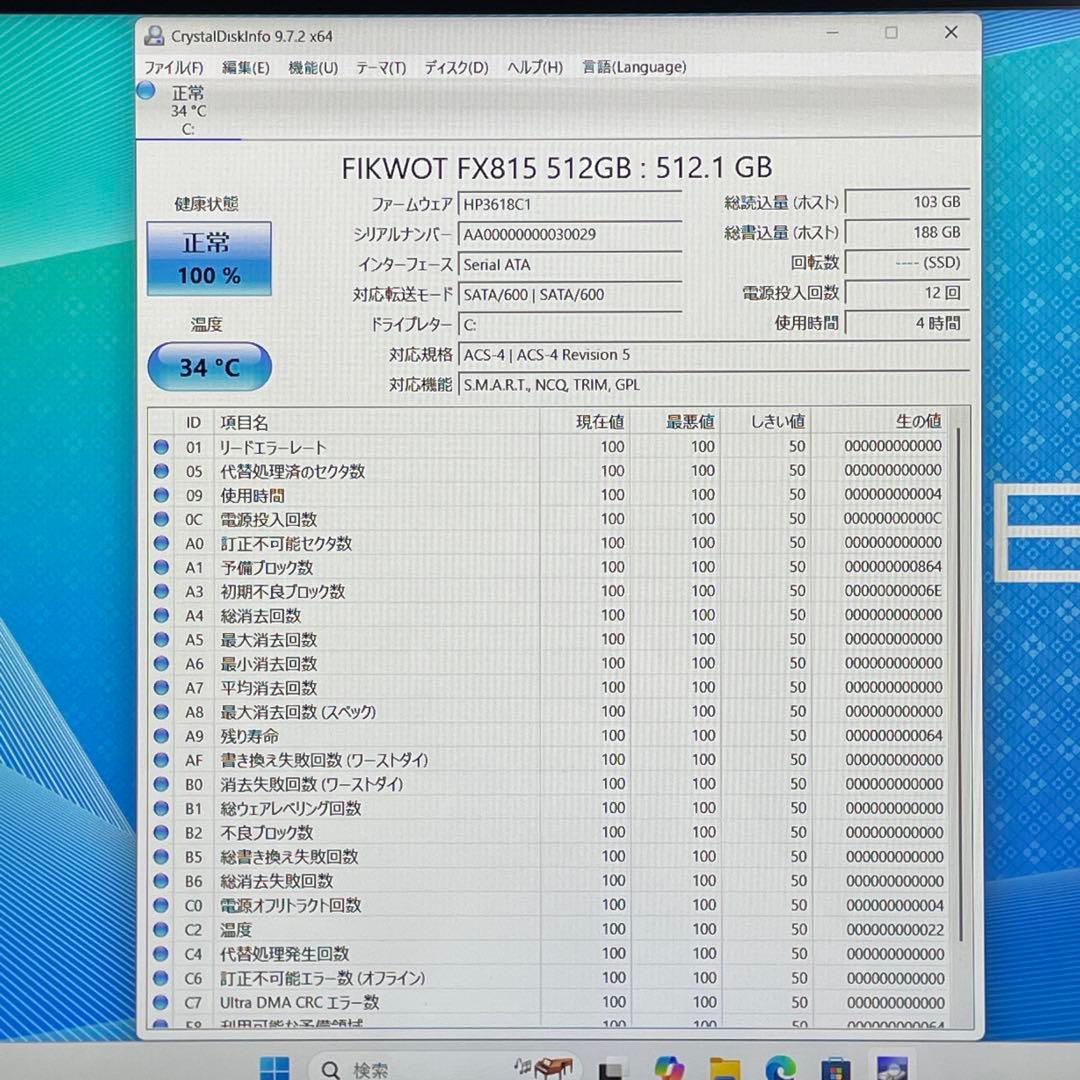
Task: Click the blue status dot beside リードエラーレート
Action: coord(161,446)
